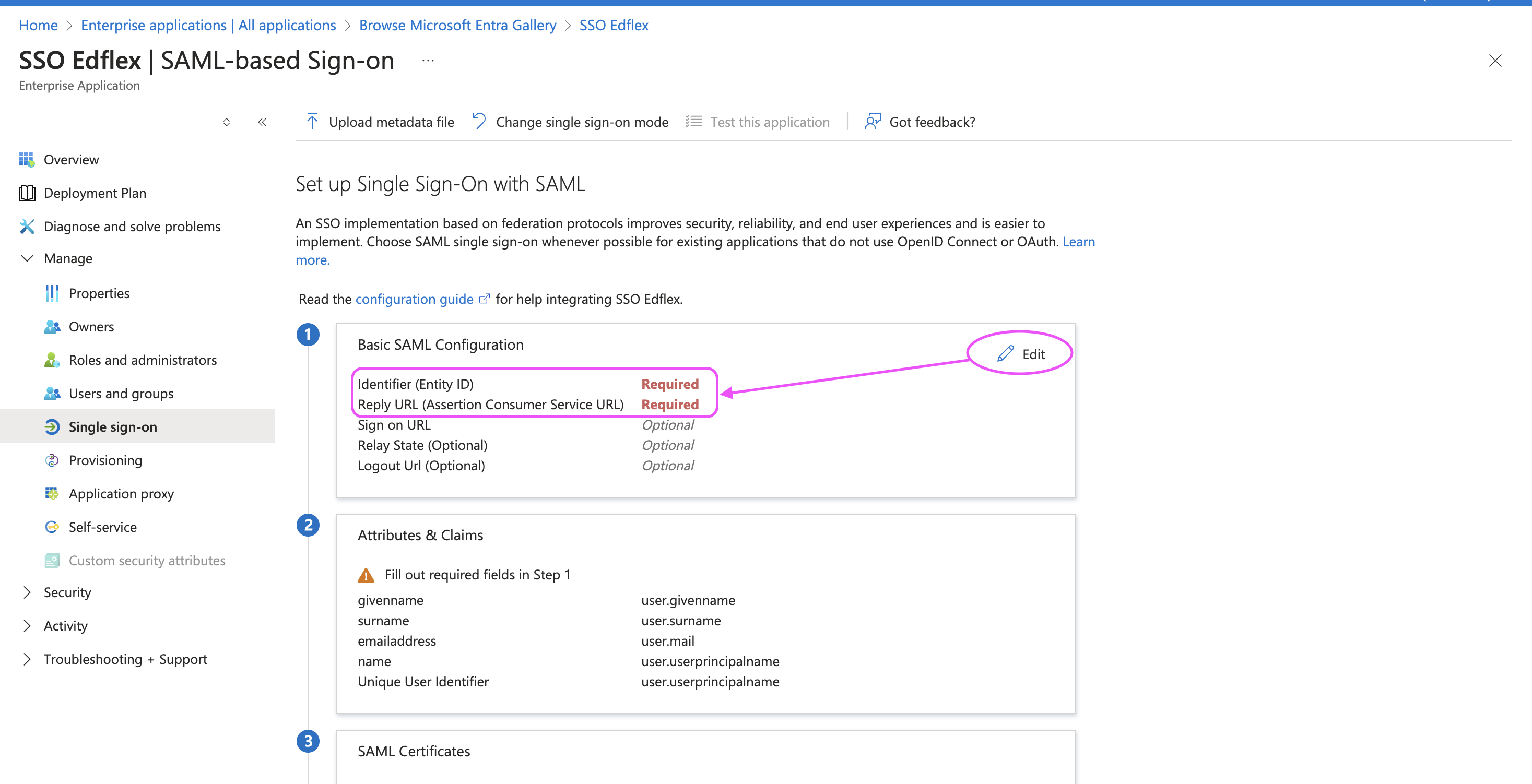The image size is (1532, 784).
Task: Click the Properties bars icon
Action: click(52, 293)
